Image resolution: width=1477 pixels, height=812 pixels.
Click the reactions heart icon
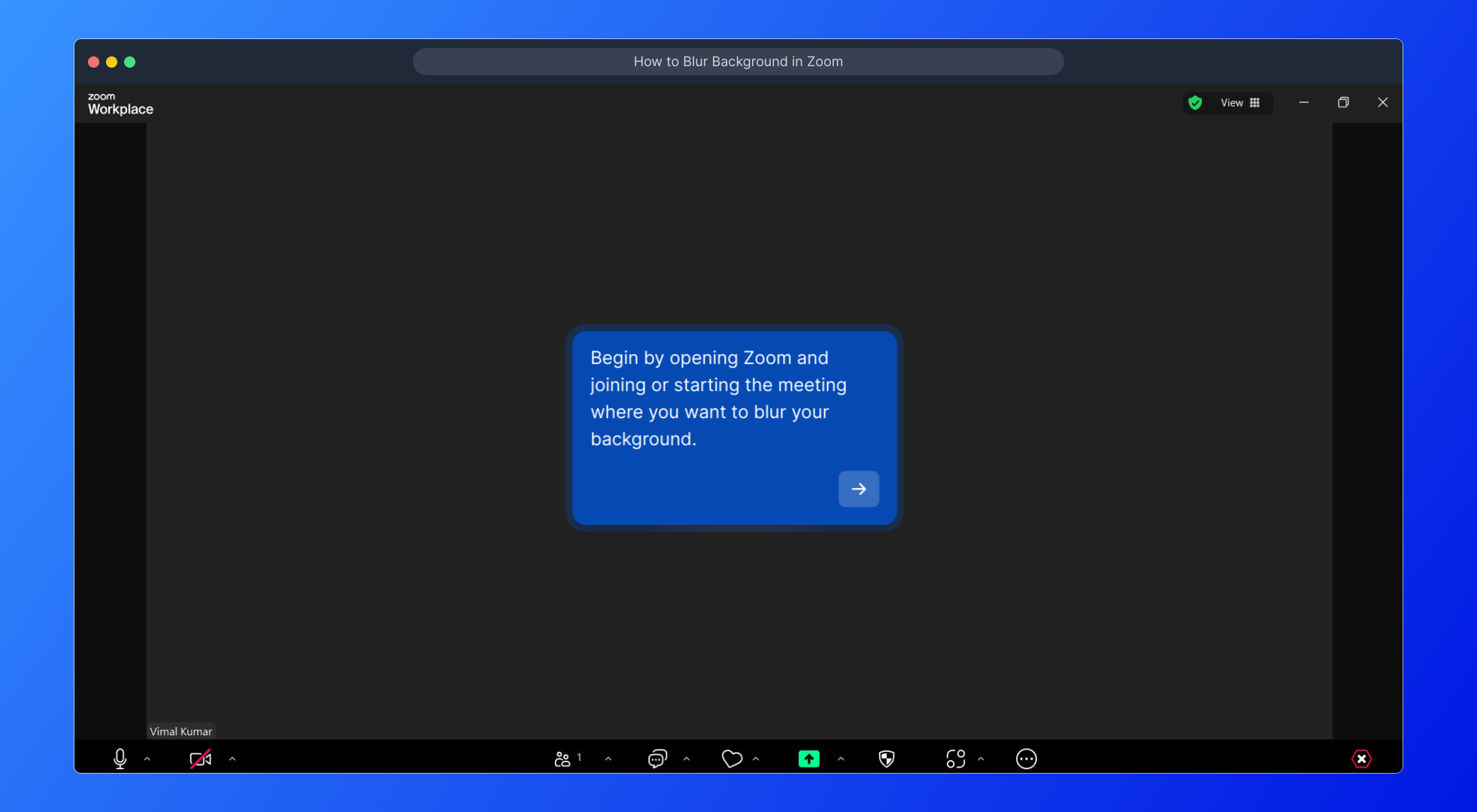(732, 759)
